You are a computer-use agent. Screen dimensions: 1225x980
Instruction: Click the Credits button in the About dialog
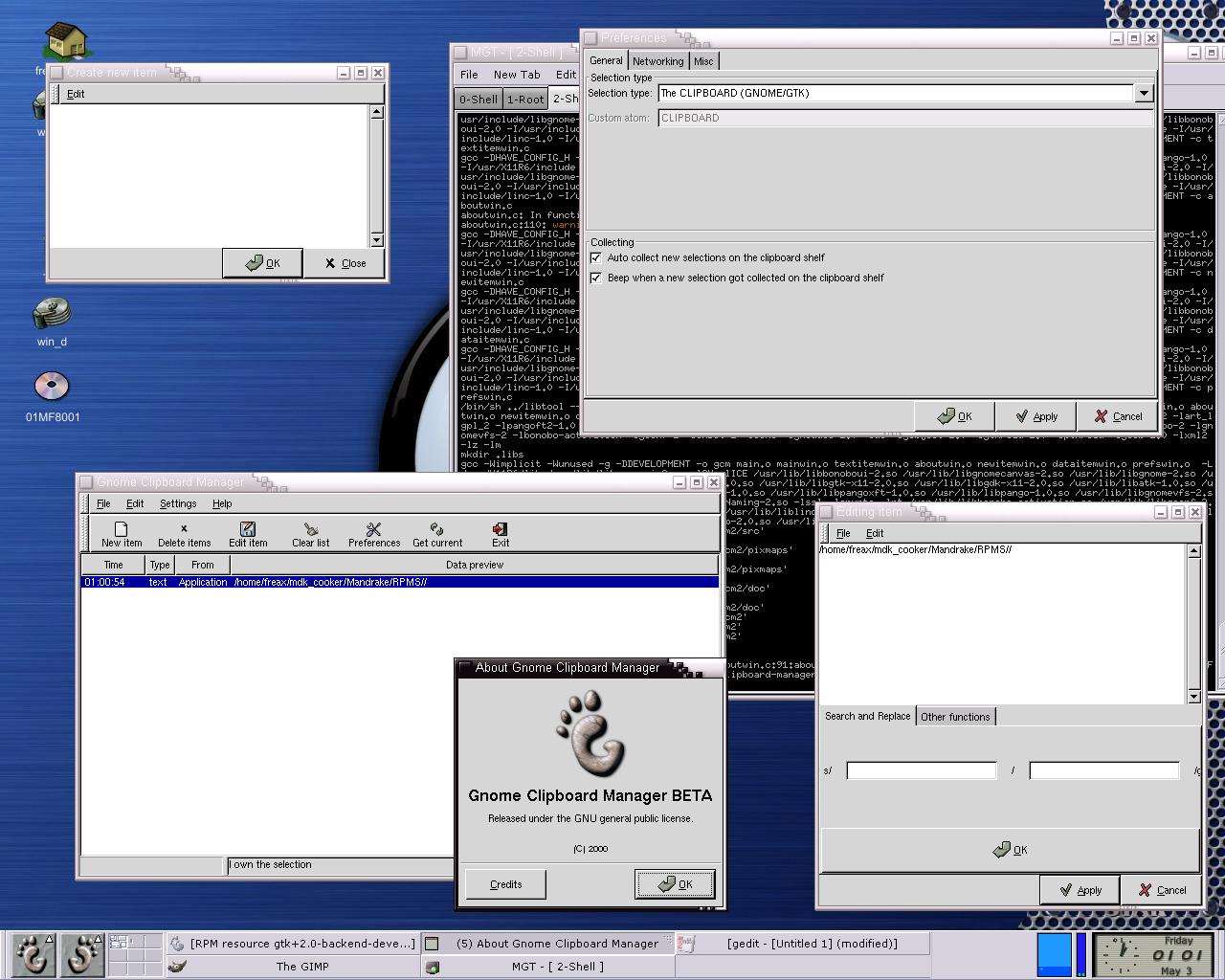click(x=504, y=883)
